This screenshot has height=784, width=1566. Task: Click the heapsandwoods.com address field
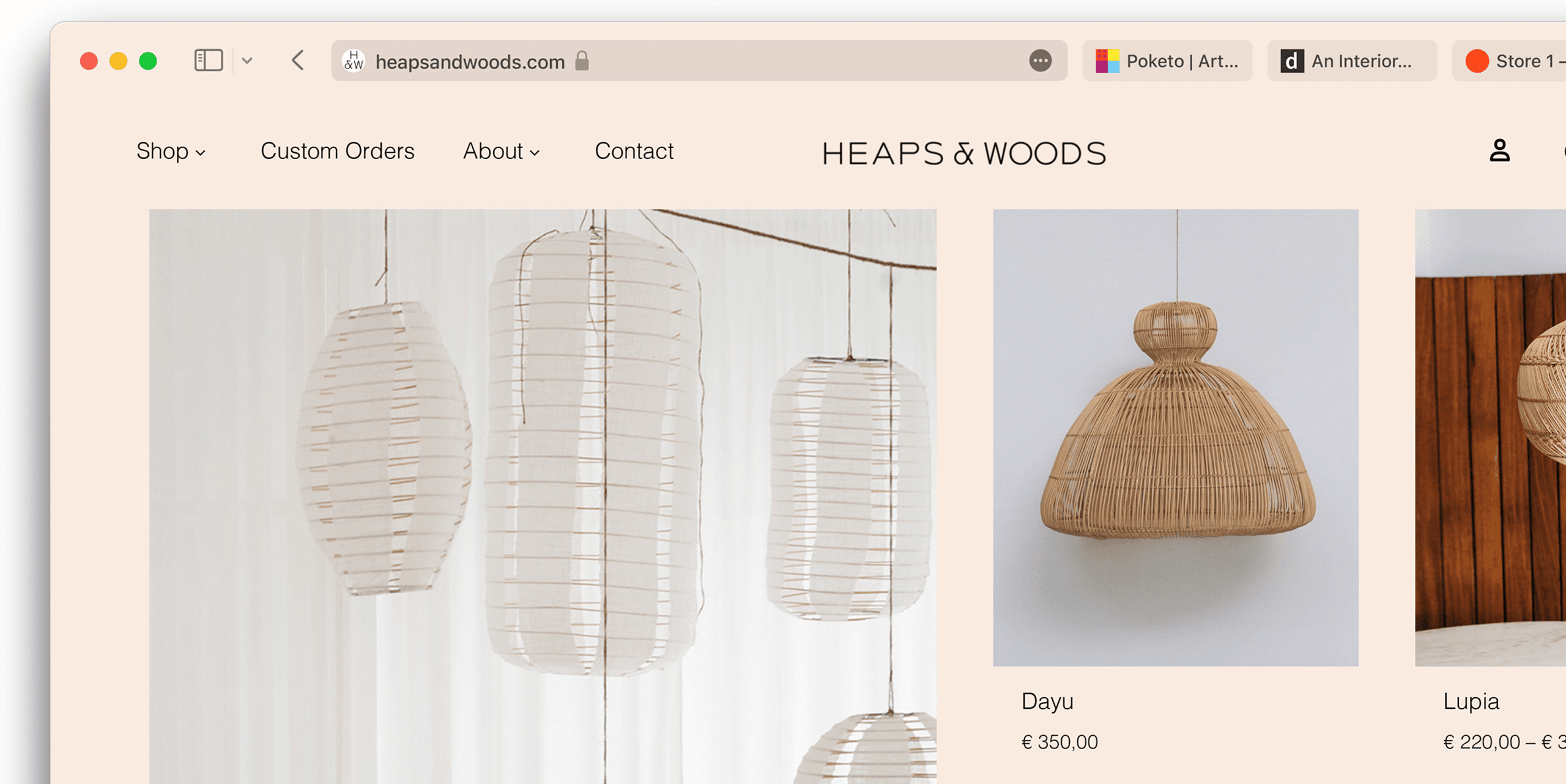point(470,62)
